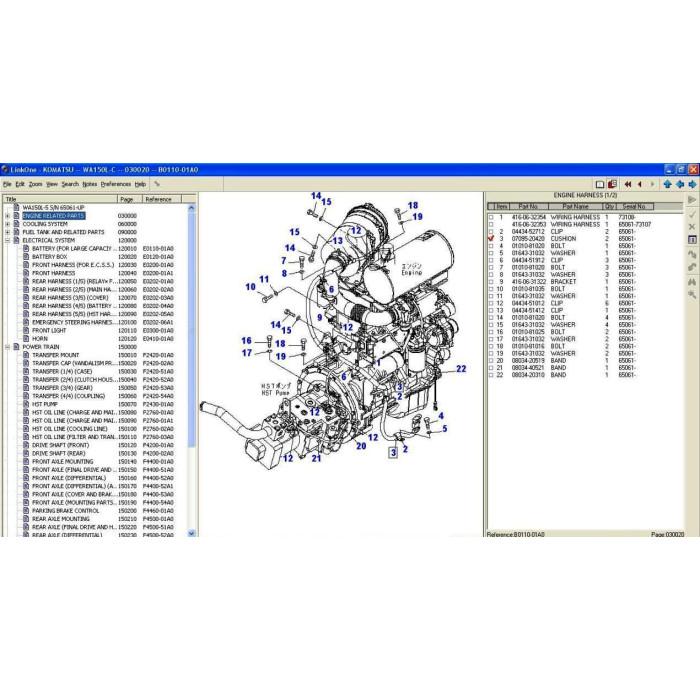Viewport: 700px width, 700px height.
Task: Check the box for item 1 WIRING HARNESS
Action: point(491,217)
